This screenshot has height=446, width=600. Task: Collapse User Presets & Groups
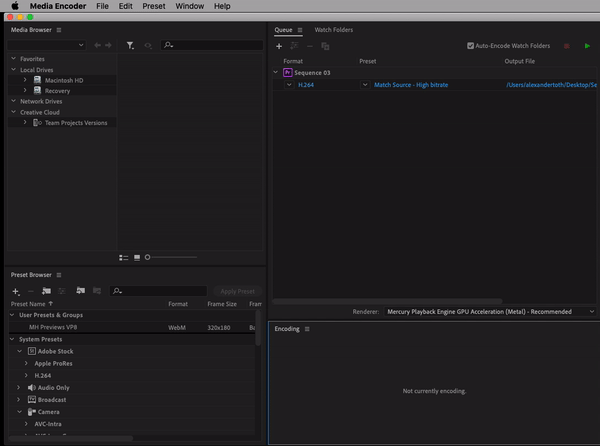(12, 315)
